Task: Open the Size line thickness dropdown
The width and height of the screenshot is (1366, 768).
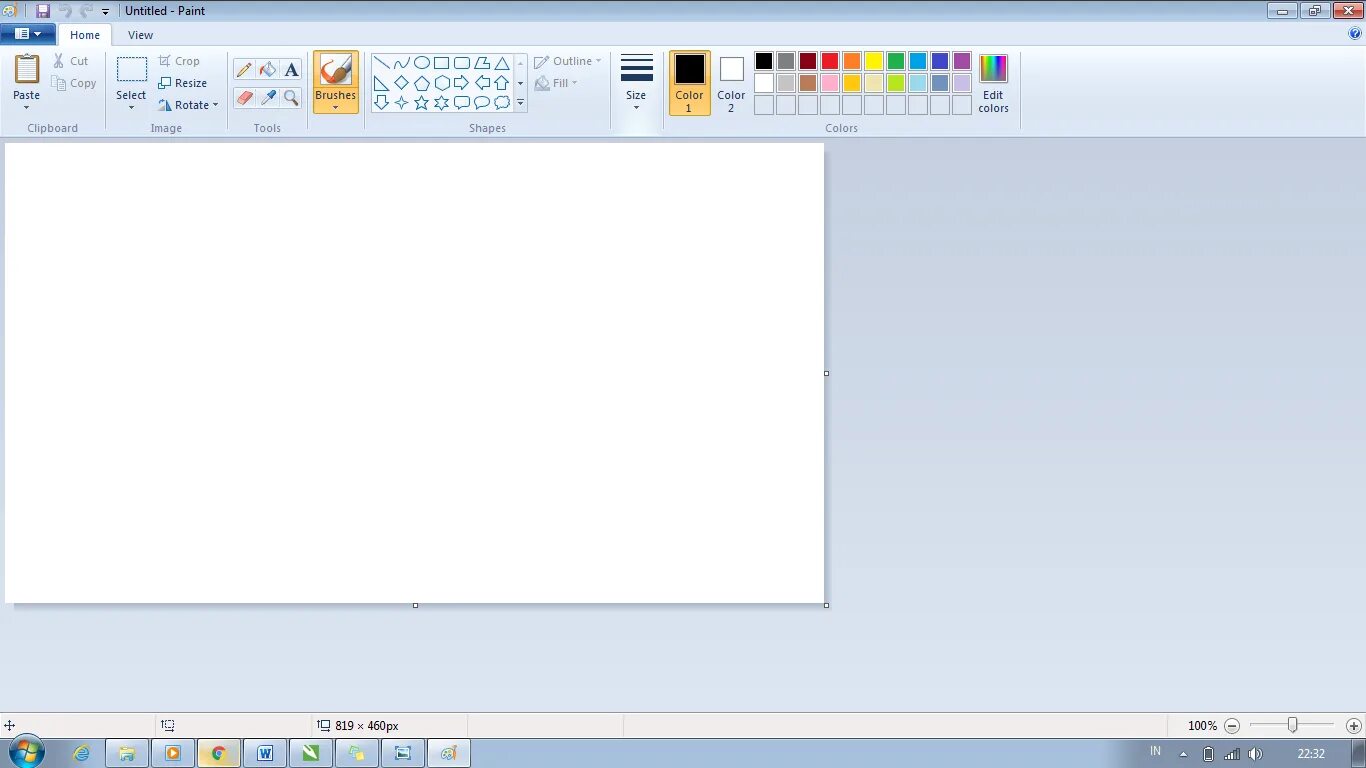Action: pos(636,83)
